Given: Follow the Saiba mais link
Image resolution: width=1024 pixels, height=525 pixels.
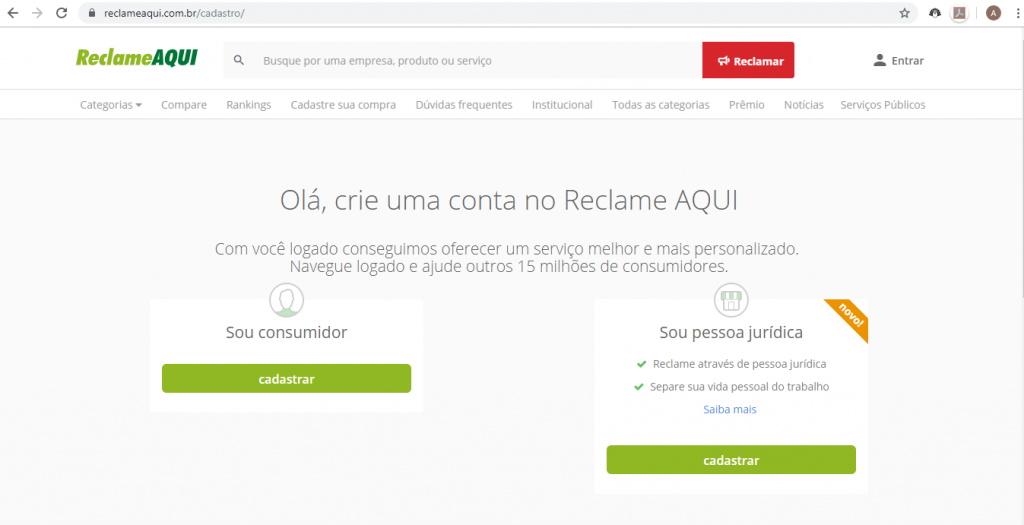Looking at the screenshot, I should point(730,409).
